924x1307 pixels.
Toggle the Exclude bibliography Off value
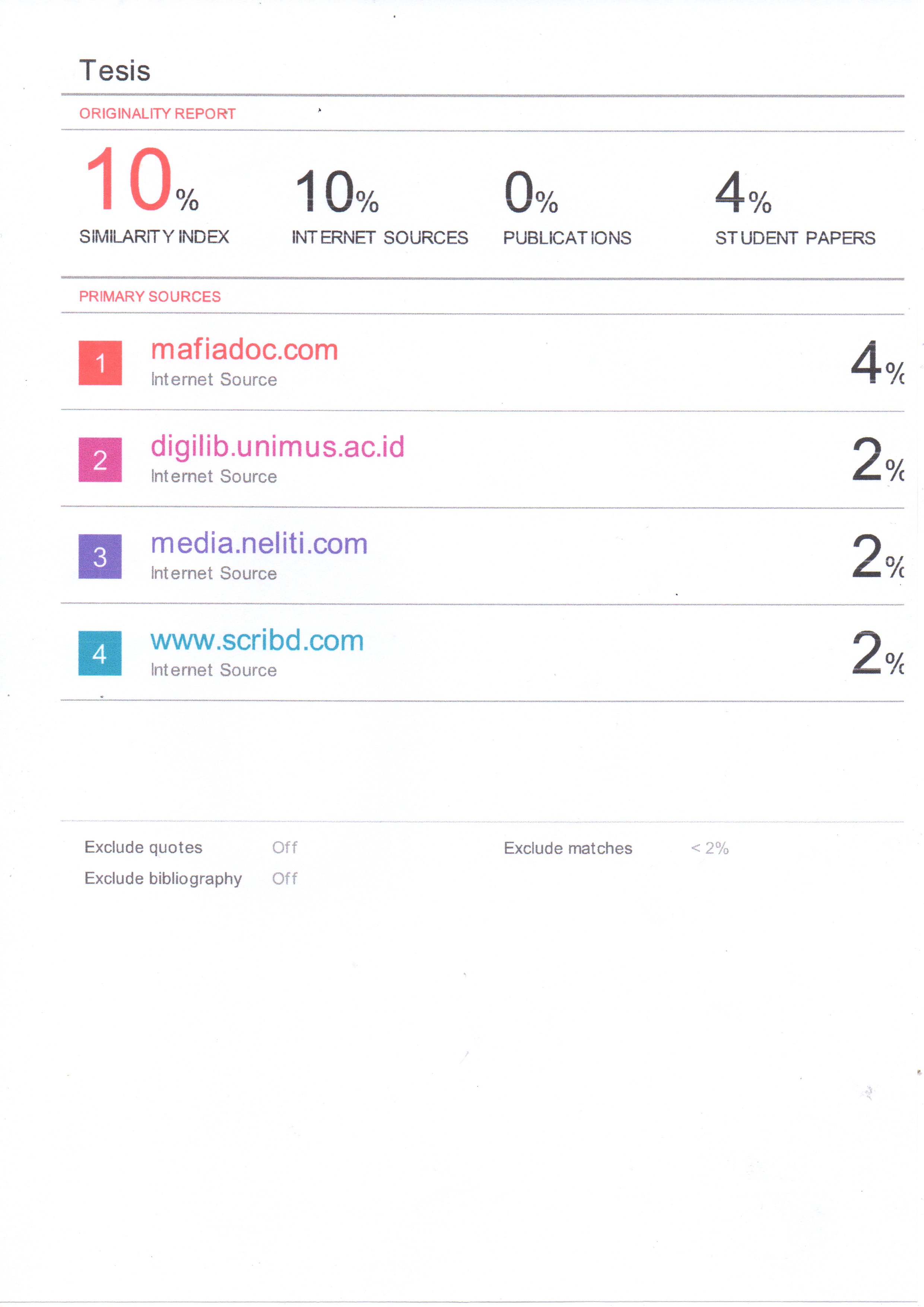[284, 878]
